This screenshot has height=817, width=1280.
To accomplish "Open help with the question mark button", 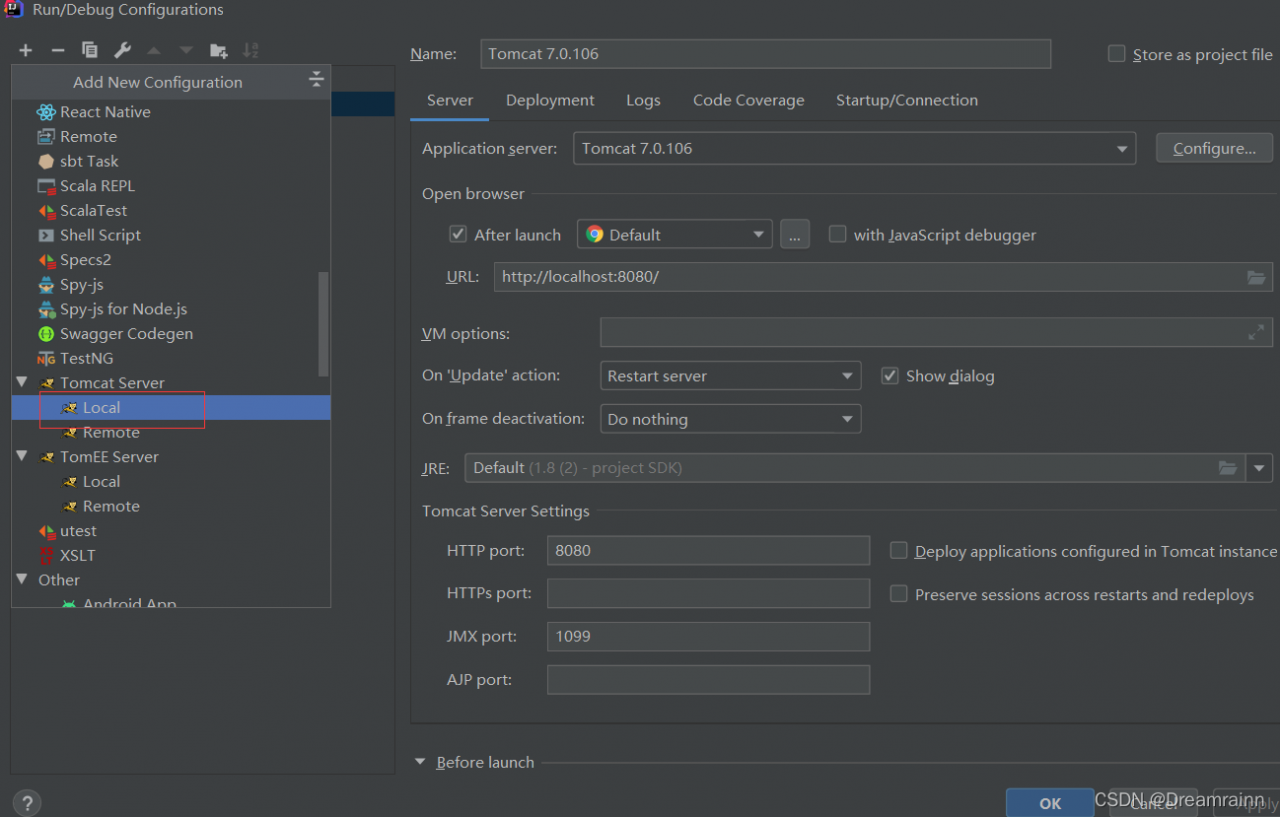I will [x=27, y=802].
